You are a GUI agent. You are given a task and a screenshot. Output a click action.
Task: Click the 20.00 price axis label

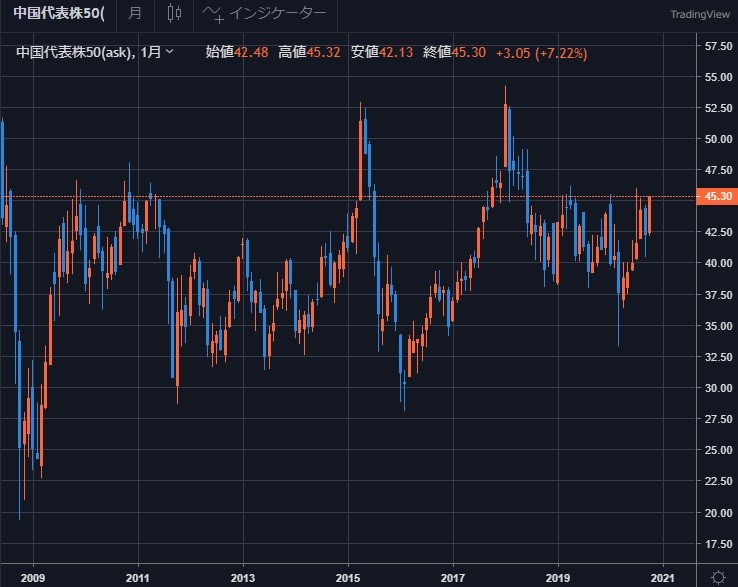click(x=718, y=513)
